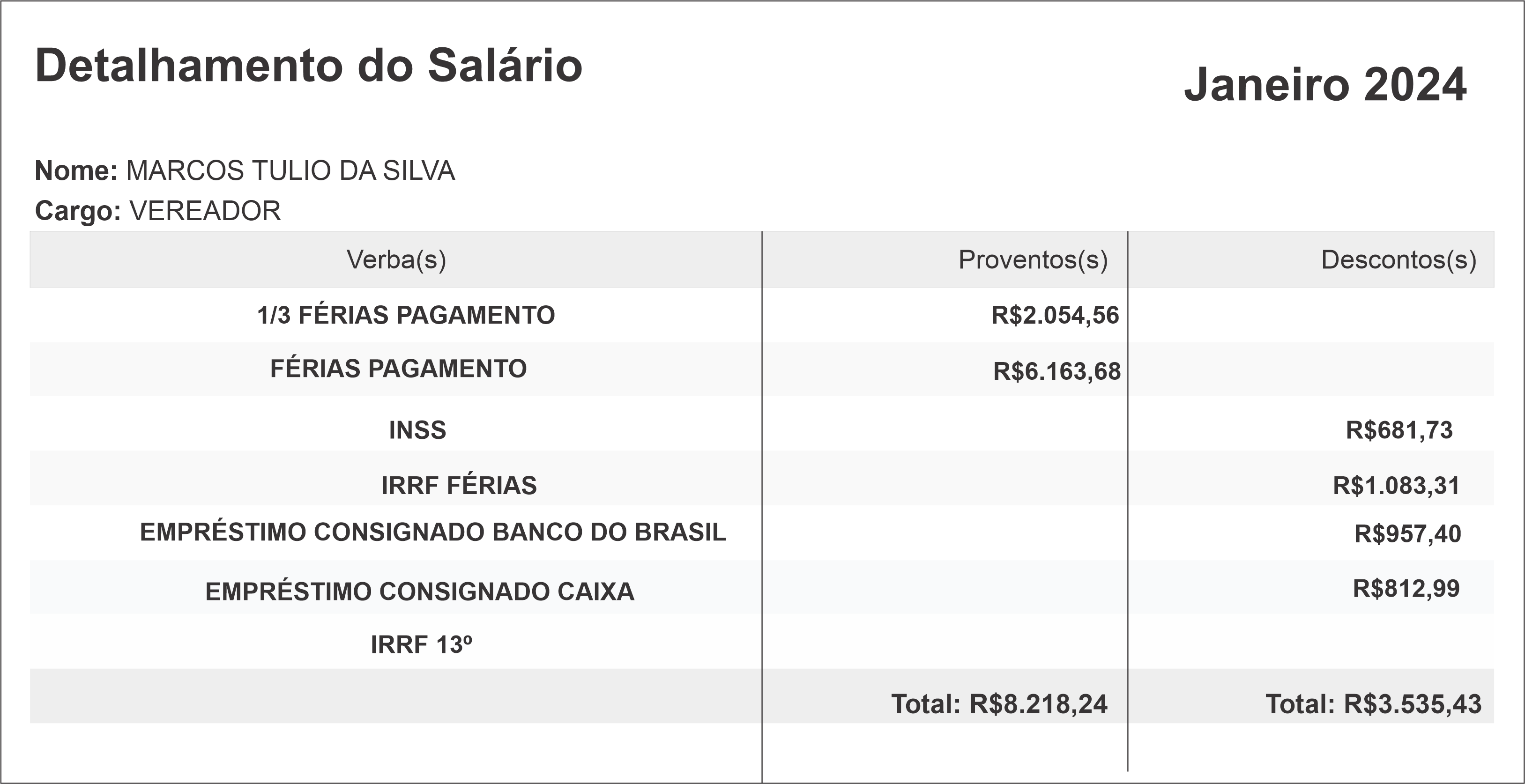Screen dimensions: 1525x784
Task: Select the EMPRÉSTIMO CONSIGNADO CAIXA label
Action: pyautogui.click(x=420, y=592)
